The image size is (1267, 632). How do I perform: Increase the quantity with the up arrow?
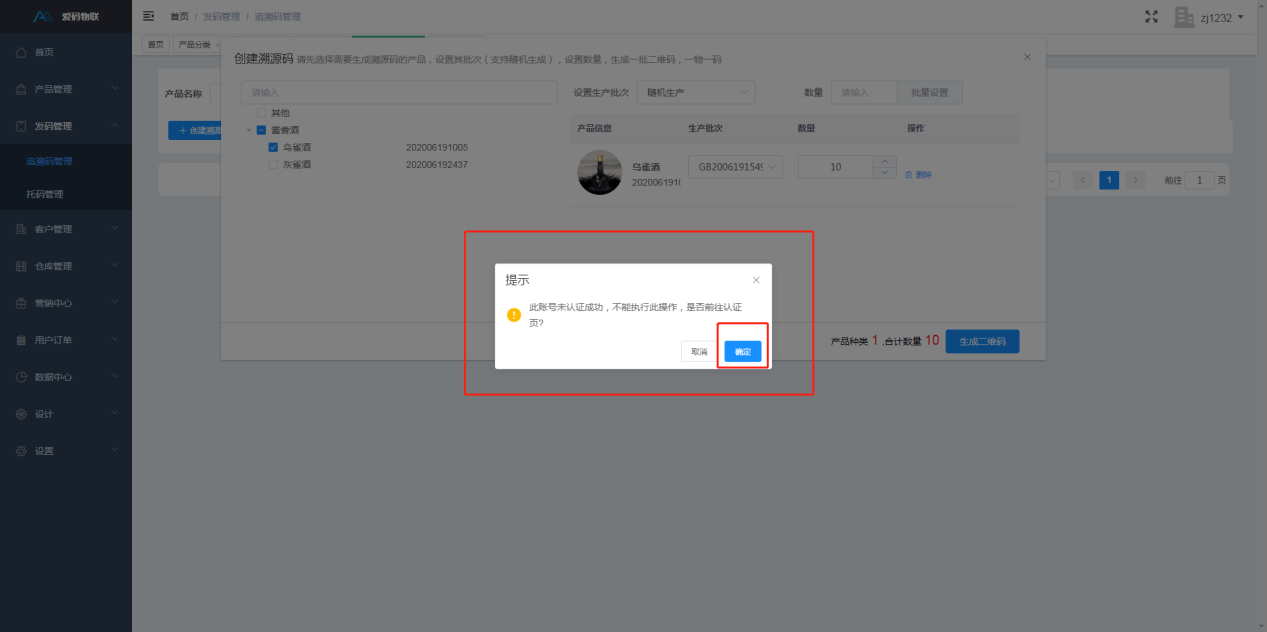tap(885, 161)
